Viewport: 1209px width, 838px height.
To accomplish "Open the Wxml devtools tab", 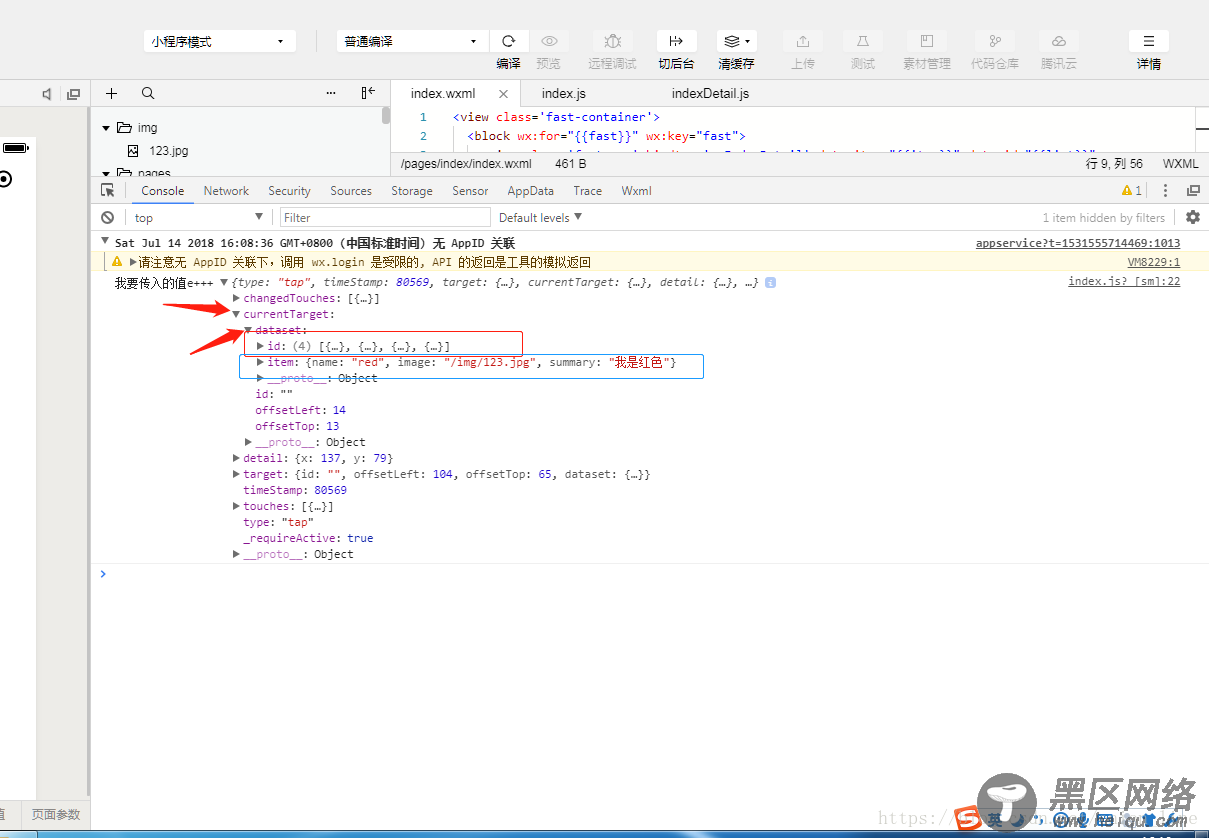I will [x=636, y=191].
